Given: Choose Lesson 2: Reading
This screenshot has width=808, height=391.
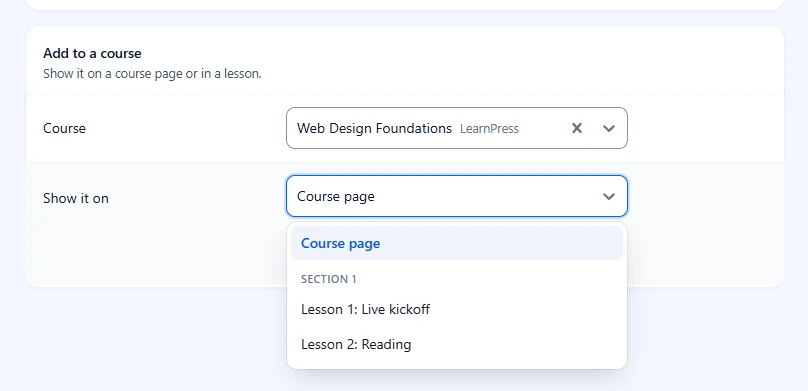Looking at the screenshot, I should (x=457, y=344).
